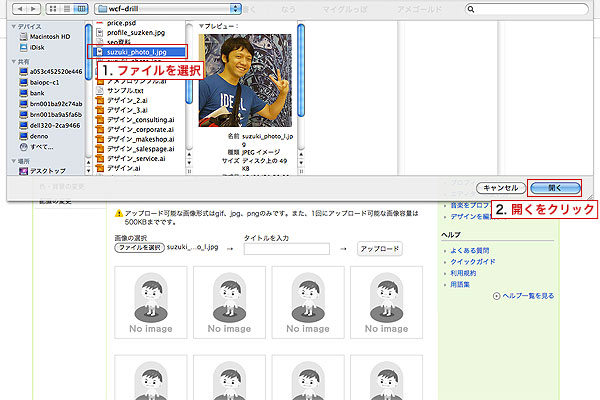600x400 pixels.
Task: Switch to list view mode
Action: (x=67, y=9)
